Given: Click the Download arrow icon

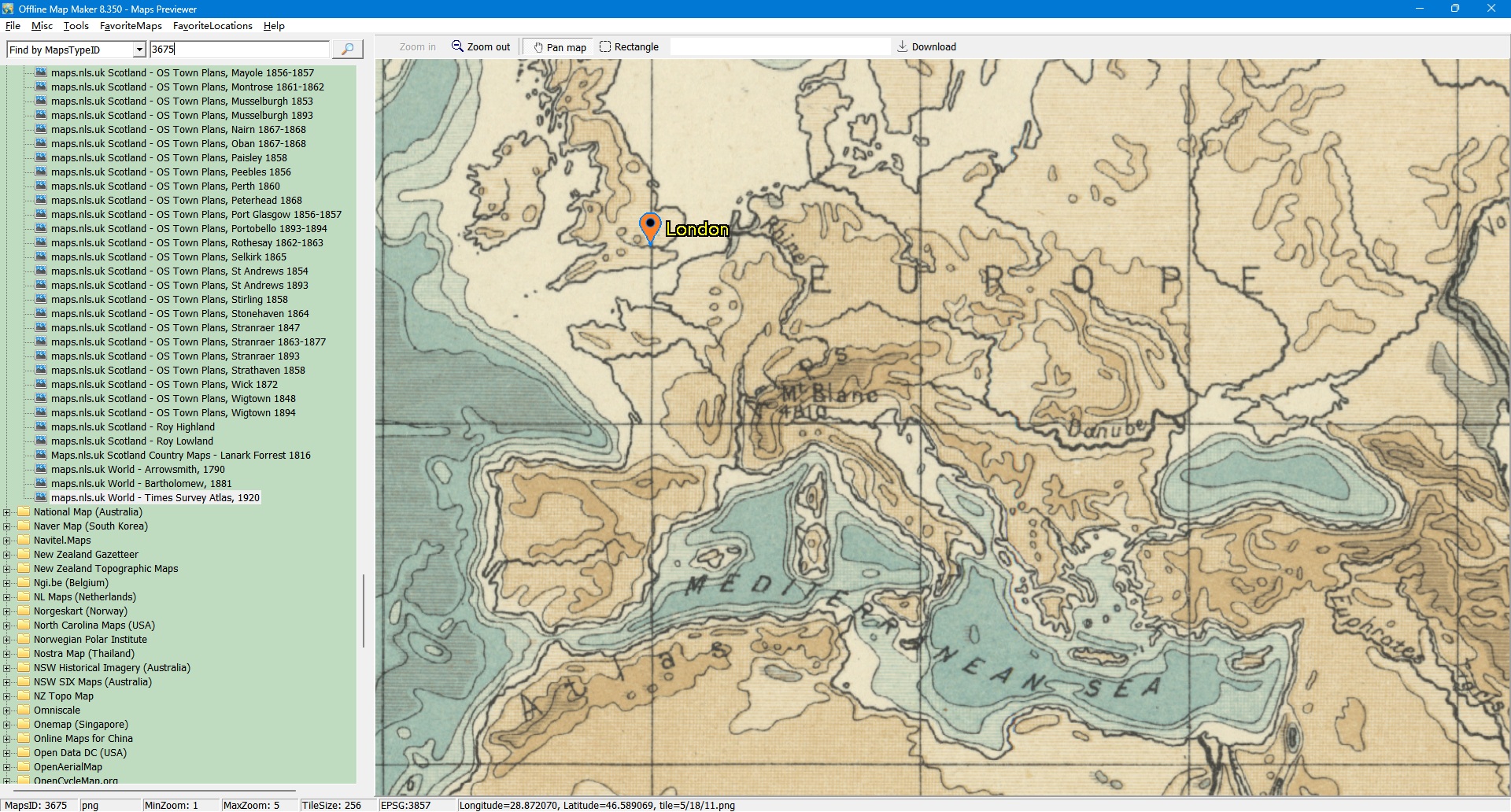Looking at the screenshot, I should point(903,46).
